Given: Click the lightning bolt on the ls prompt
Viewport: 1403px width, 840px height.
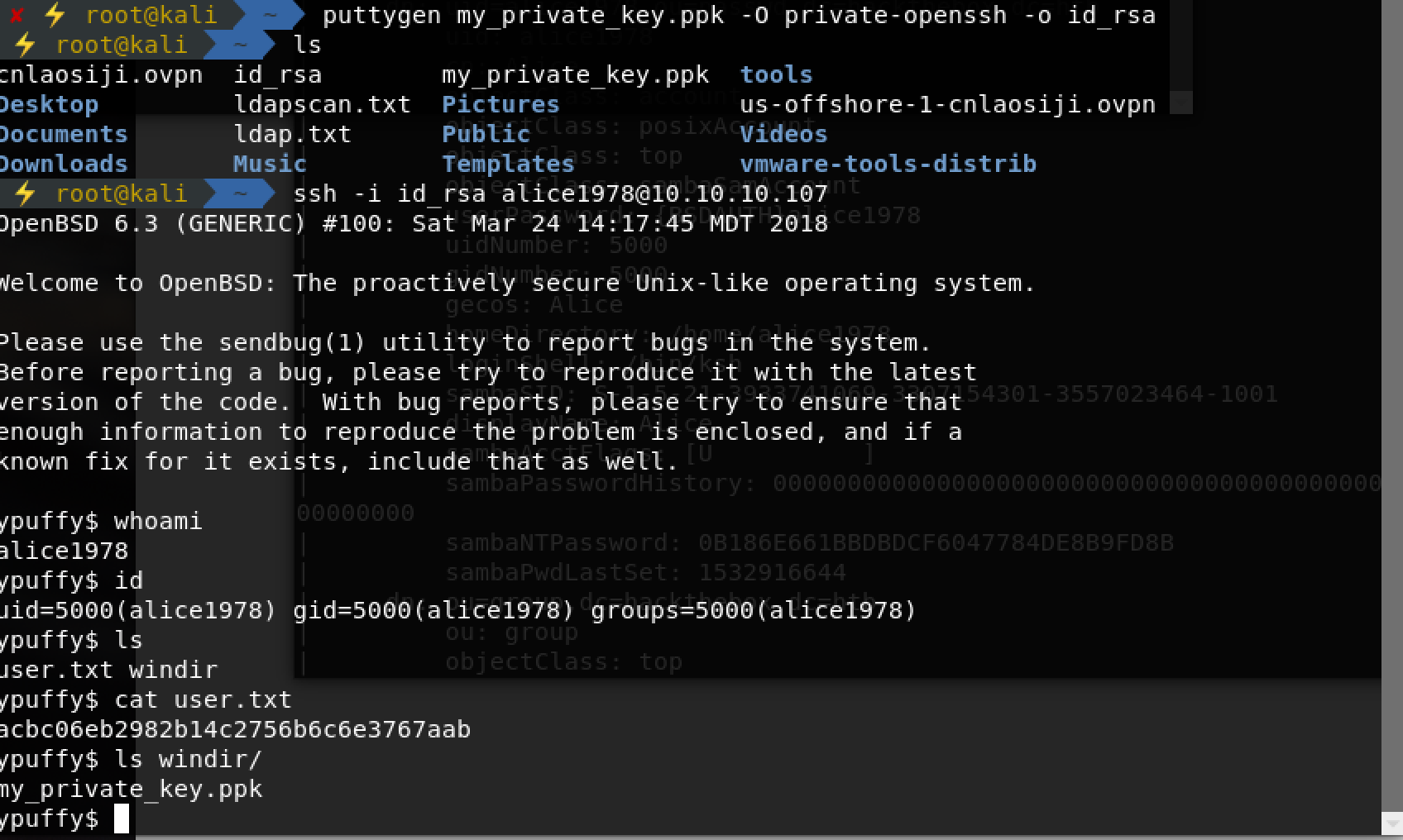Looking at the screenshot, I should pos(26,44).
